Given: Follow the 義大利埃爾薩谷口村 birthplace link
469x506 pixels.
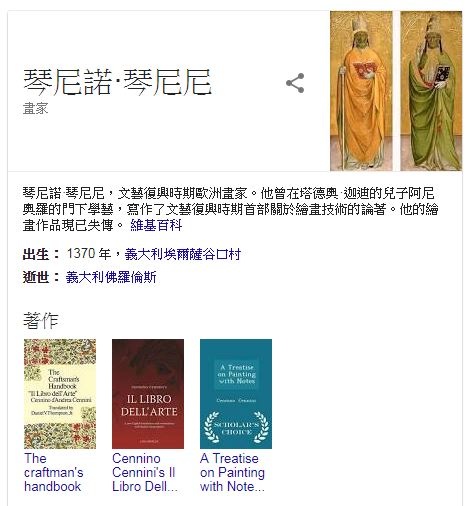Looking at the screenshot, I should [x=183, y=254].
